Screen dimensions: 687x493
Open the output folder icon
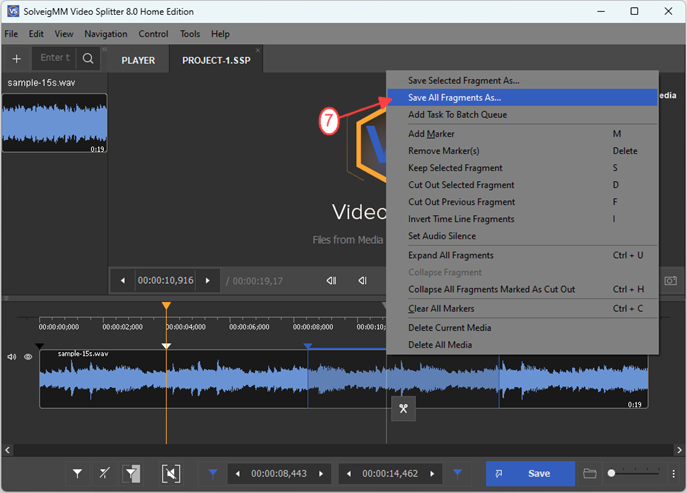click(x=590, y=473)
